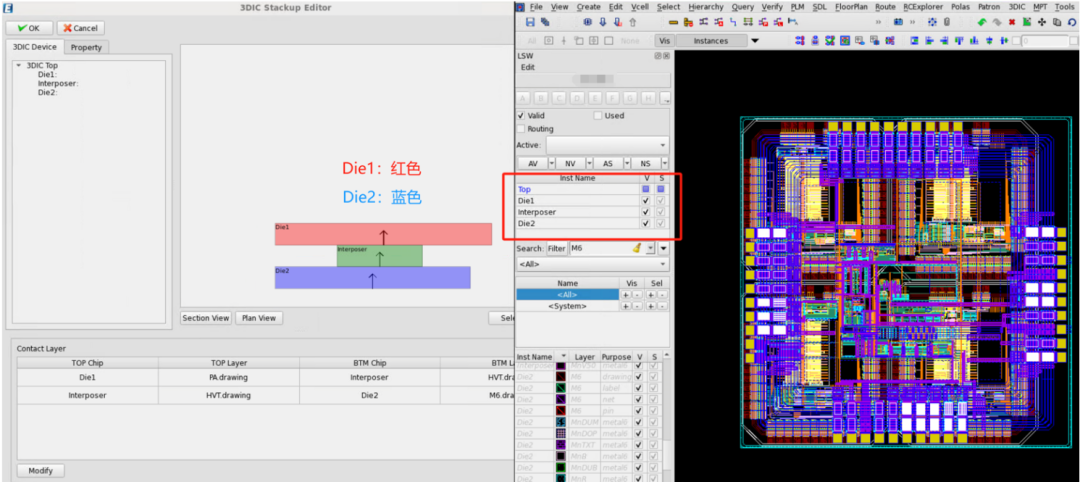Viewport: 1080px width, 482px height.
Task: Click the copy icon beside the move tool
Action: tap(1057, 22)
